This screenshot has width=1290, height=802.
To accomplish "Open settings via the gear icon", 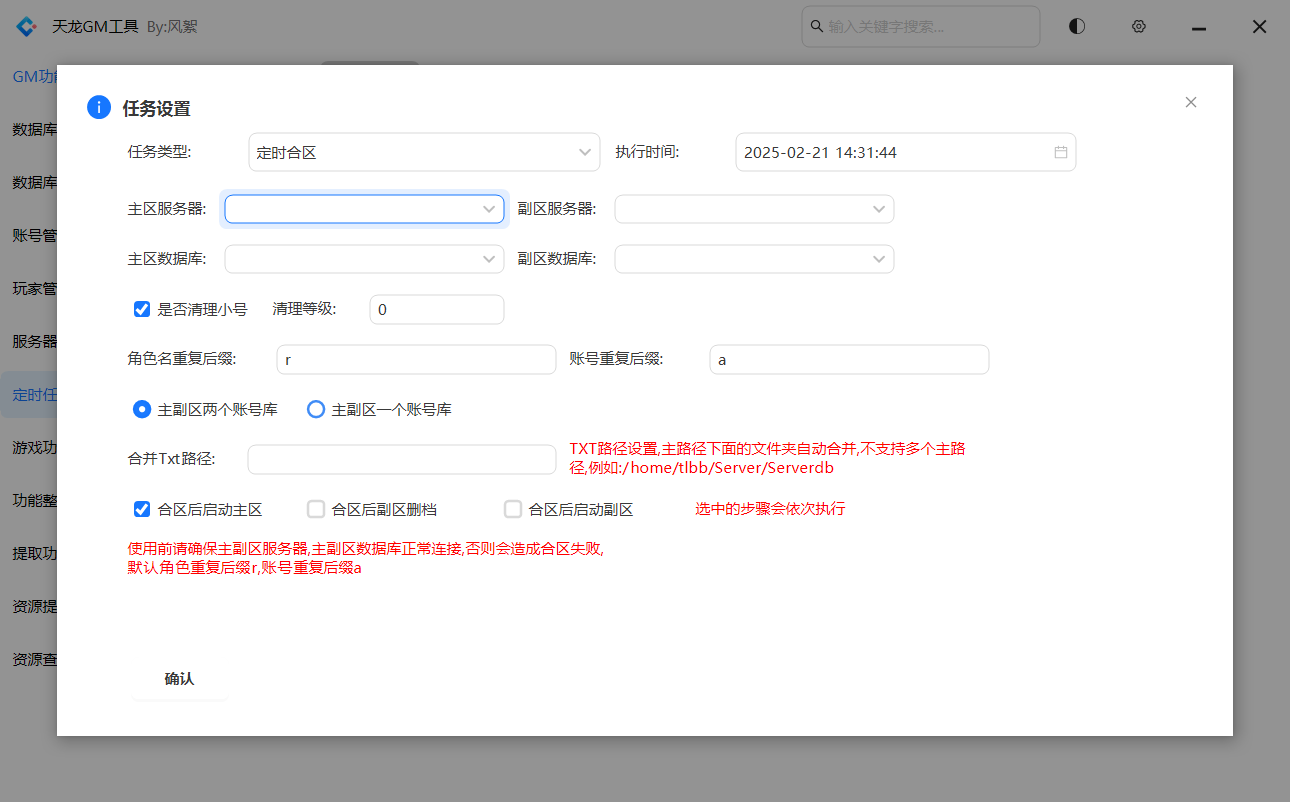I will pos(1138,27).
